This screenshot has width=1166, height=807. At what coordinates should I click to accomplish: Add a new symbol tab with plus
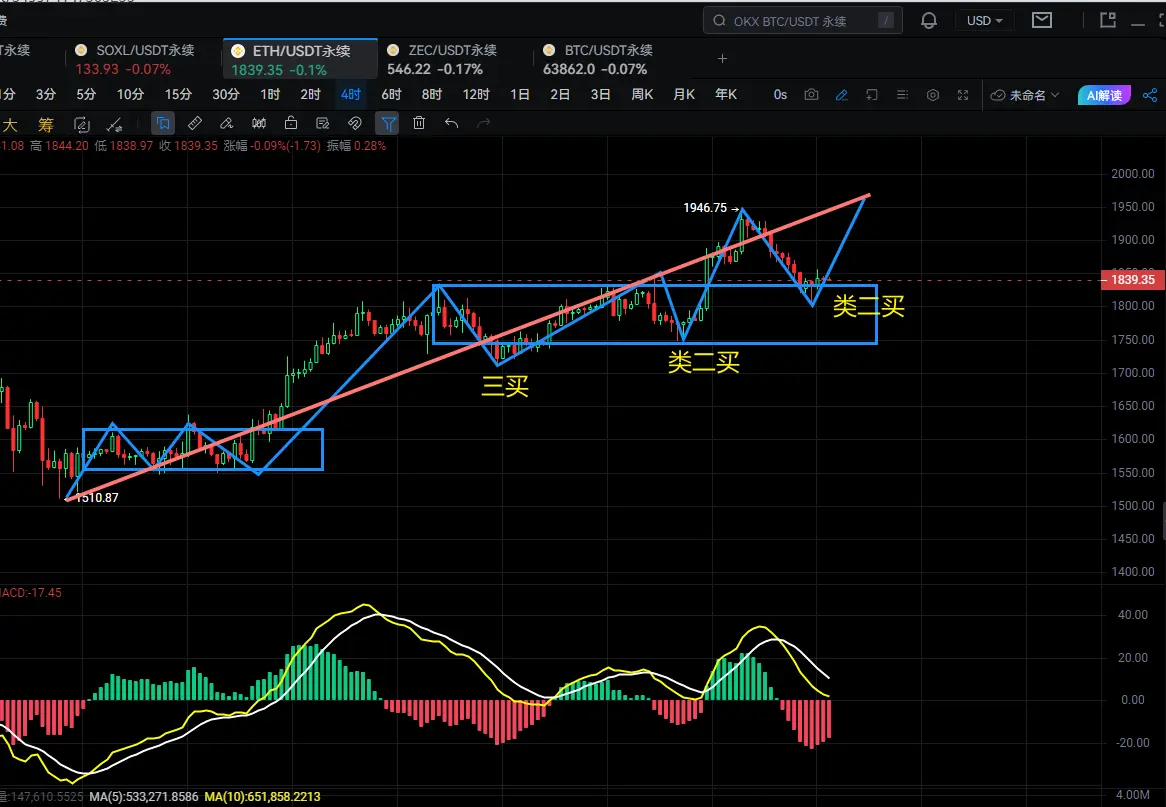click(x=722, y=59)
